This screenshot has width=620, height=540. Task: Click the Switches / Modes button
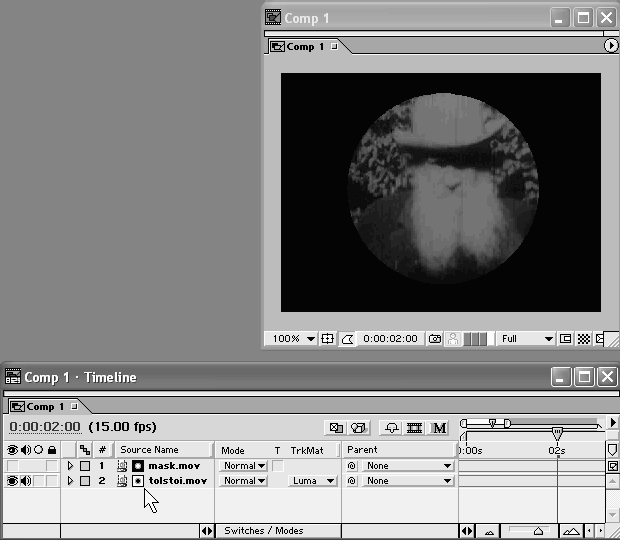pyautogui.click(x=264, y=531)
